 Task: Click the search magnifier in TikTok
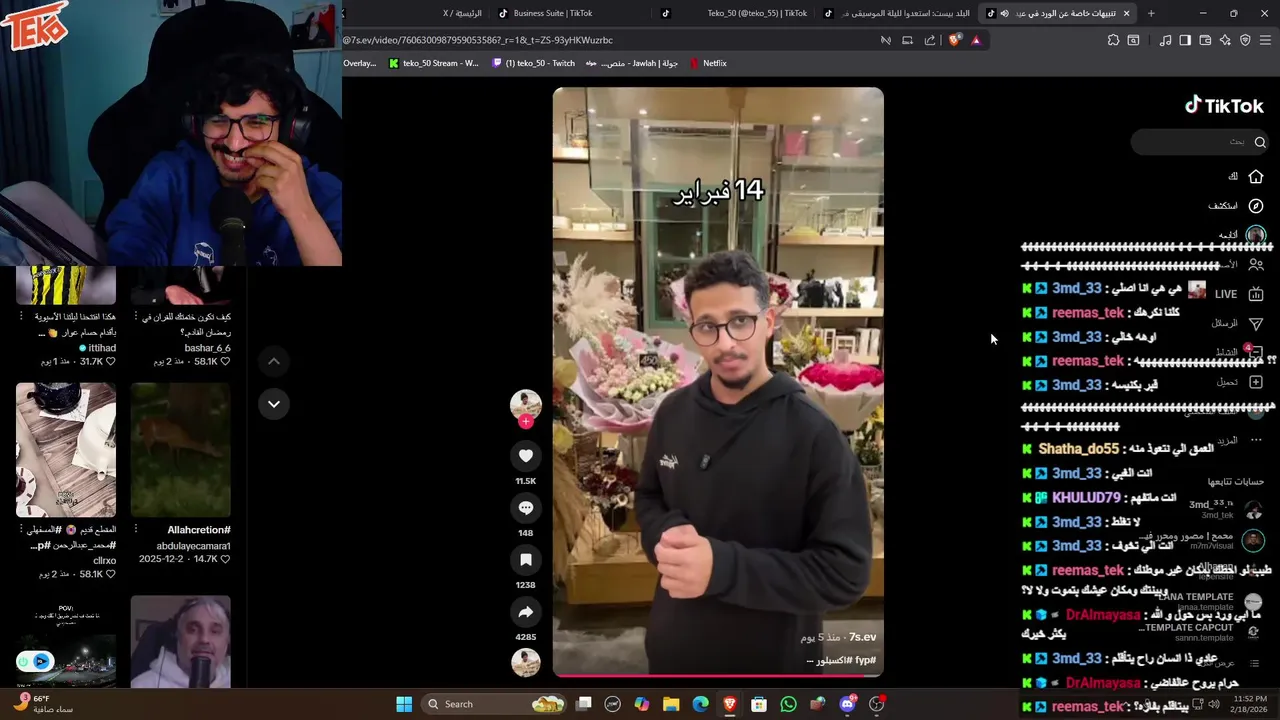pyautogui.click(x=1260, y=142)
